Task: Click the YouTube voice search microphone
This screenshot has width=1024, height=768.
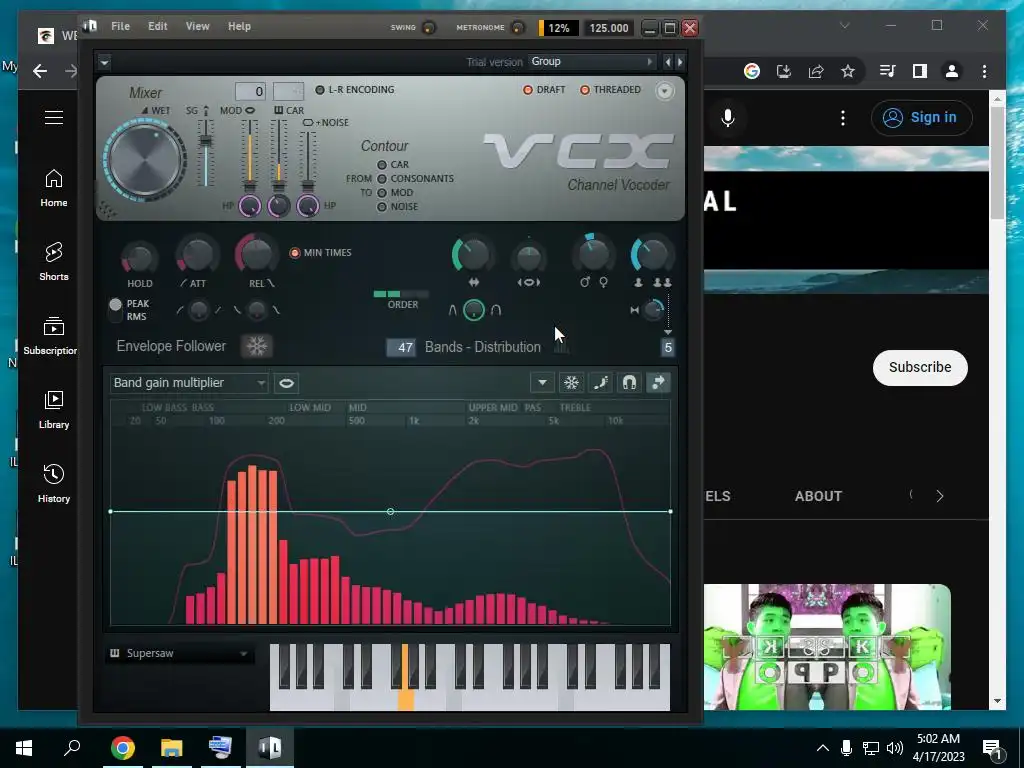Action: click(x=728, y=118)
